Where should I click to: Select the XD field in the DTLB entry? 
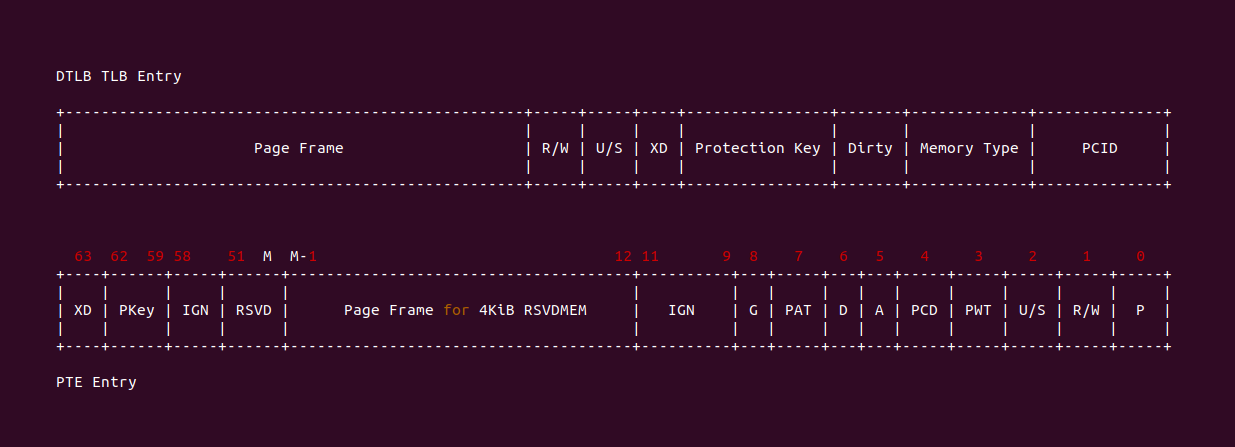(659, 148)
